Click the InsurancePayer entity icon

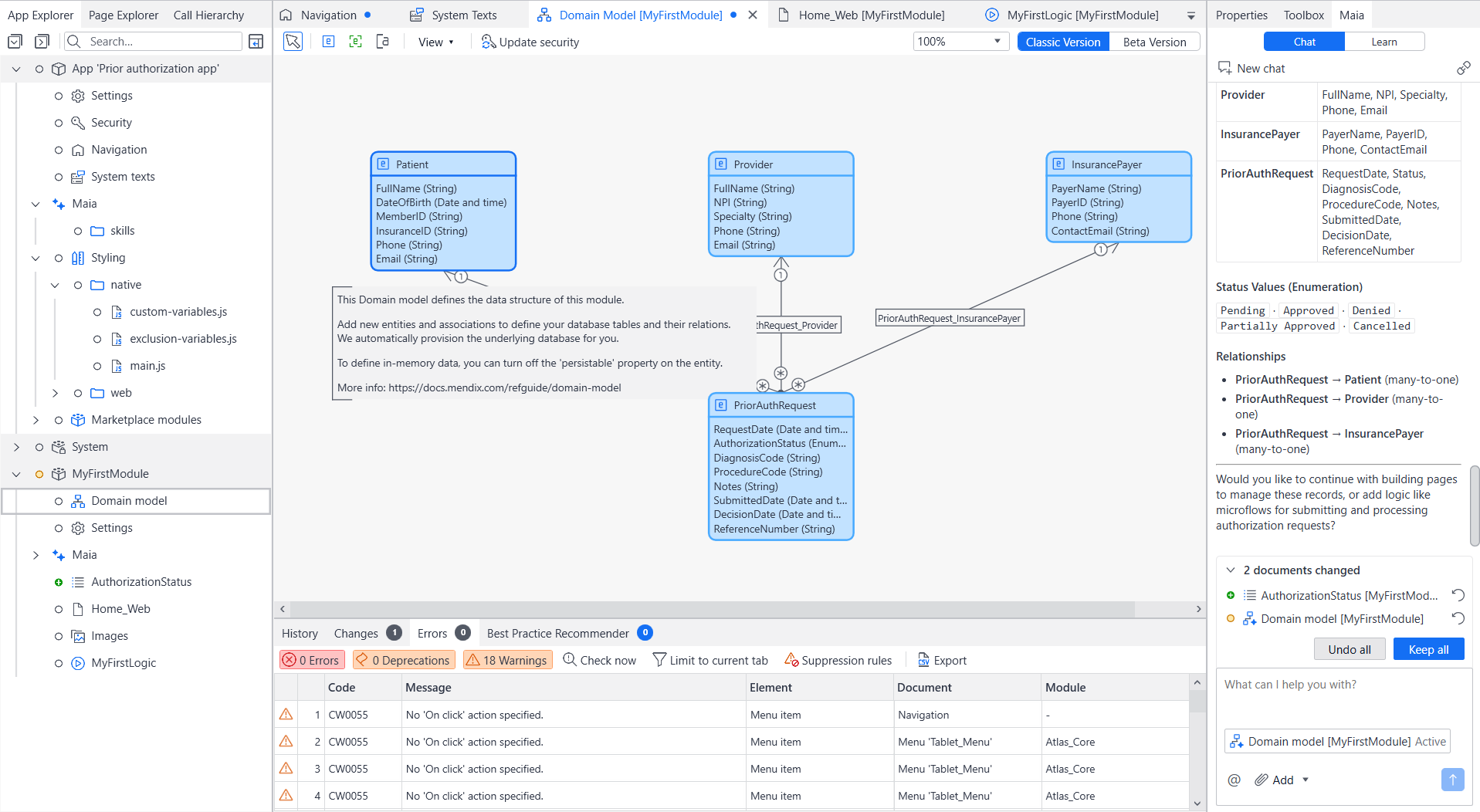1058,164
